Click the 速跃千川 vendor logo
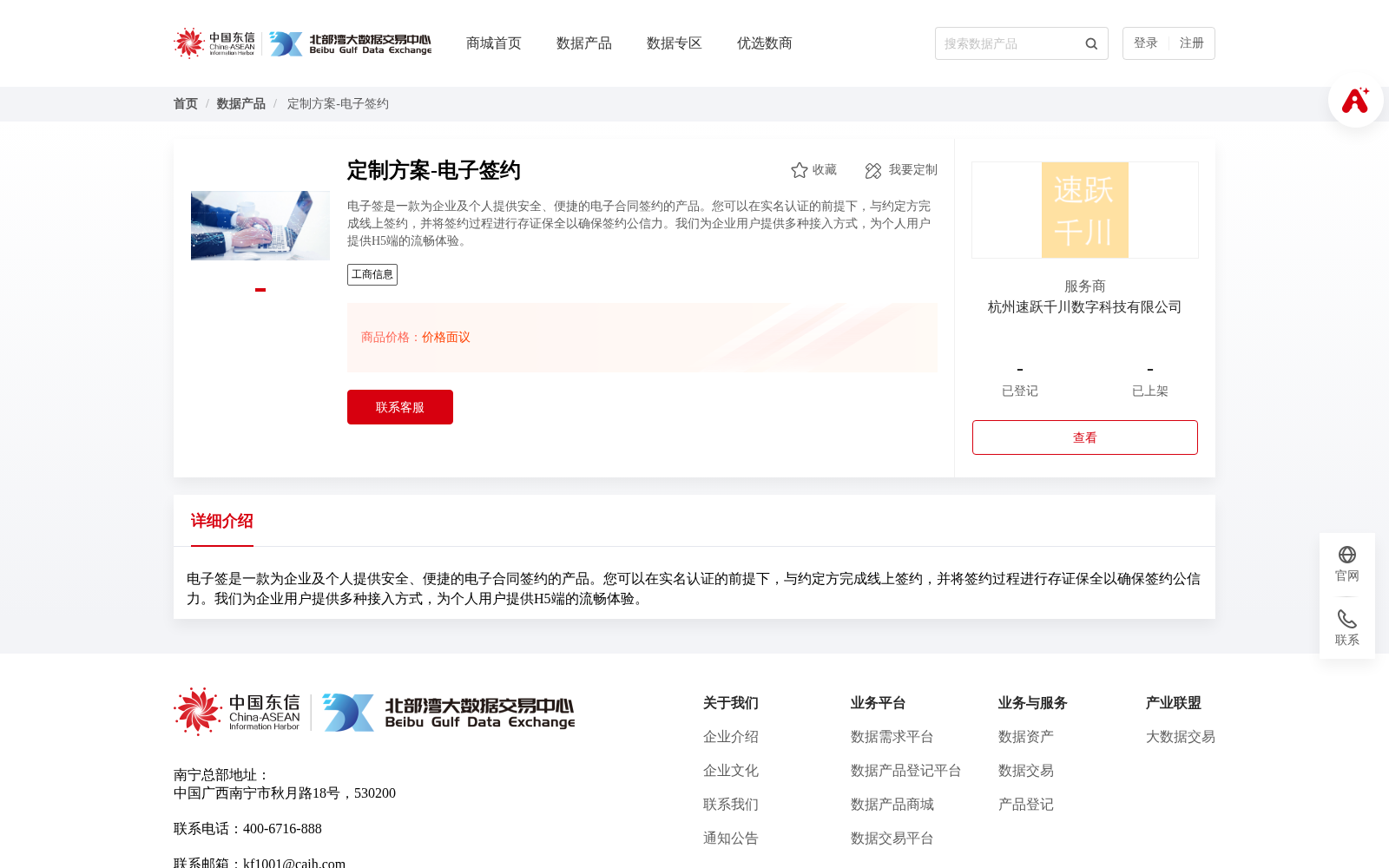 (1085, 210)
